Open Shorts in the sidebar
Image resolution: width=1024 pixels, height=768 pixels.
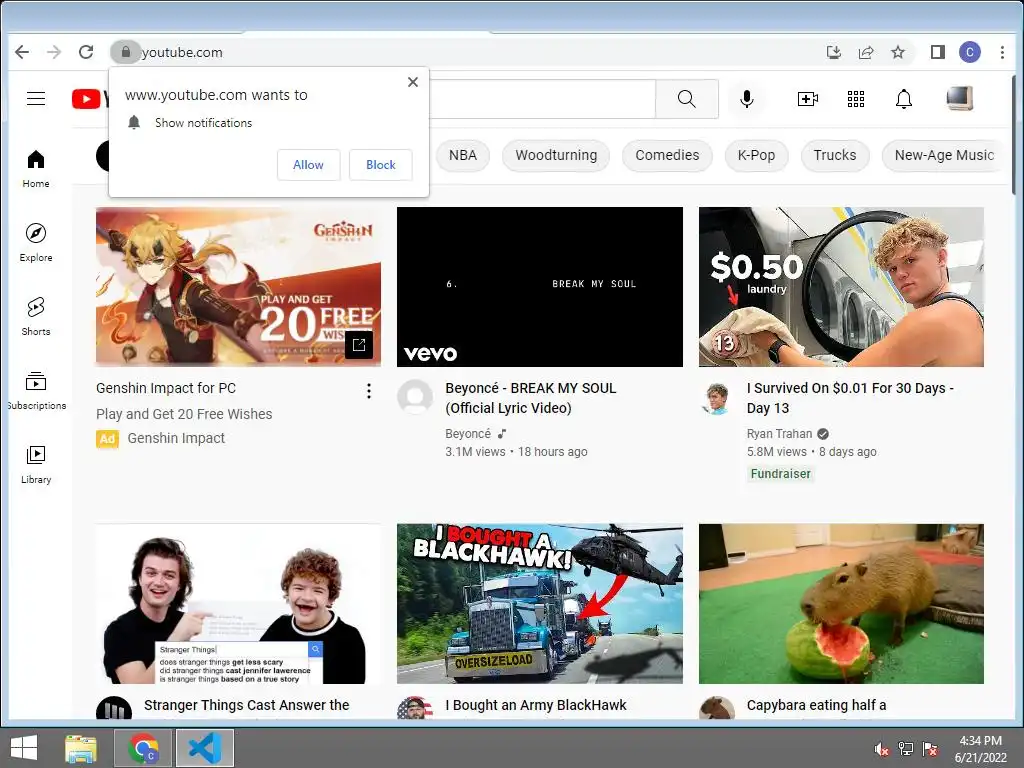pos(36,316)
